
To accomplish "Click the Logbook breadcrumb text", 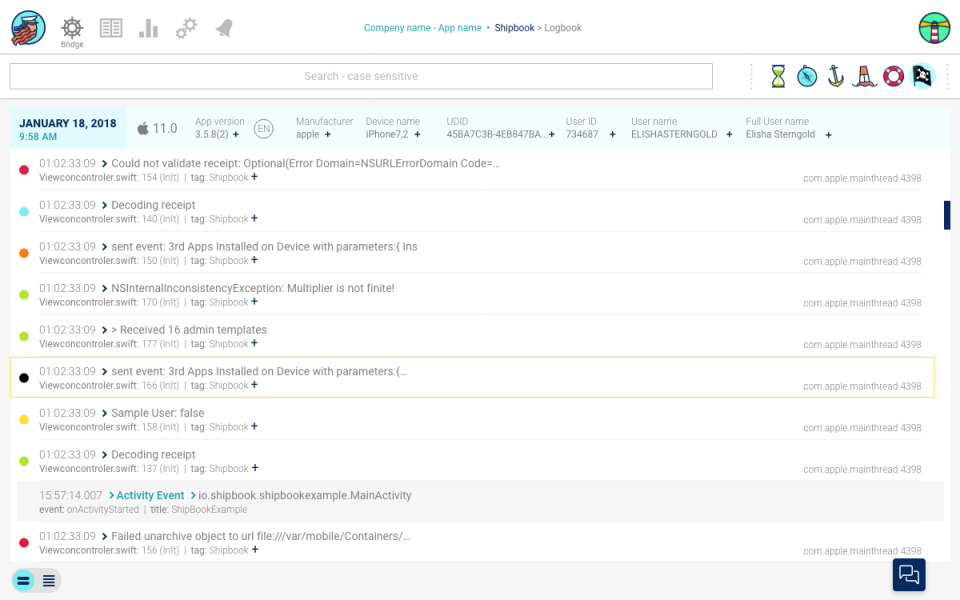I will point(563,28).
